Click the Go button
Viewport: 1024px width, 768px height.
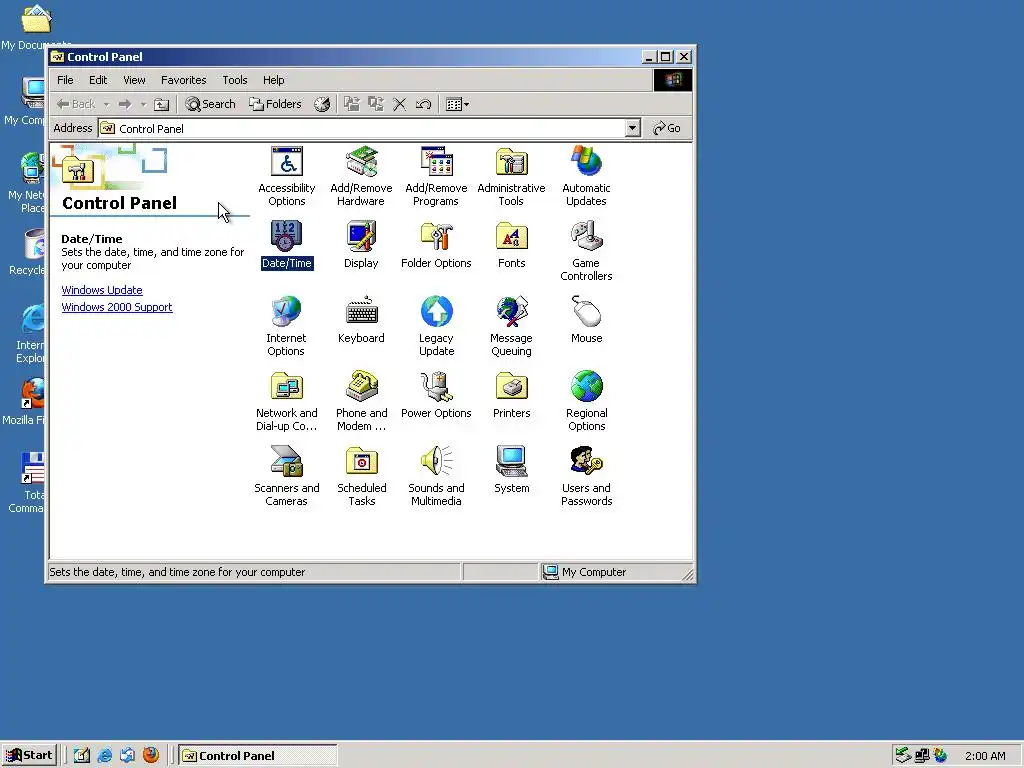pos(667,128)
